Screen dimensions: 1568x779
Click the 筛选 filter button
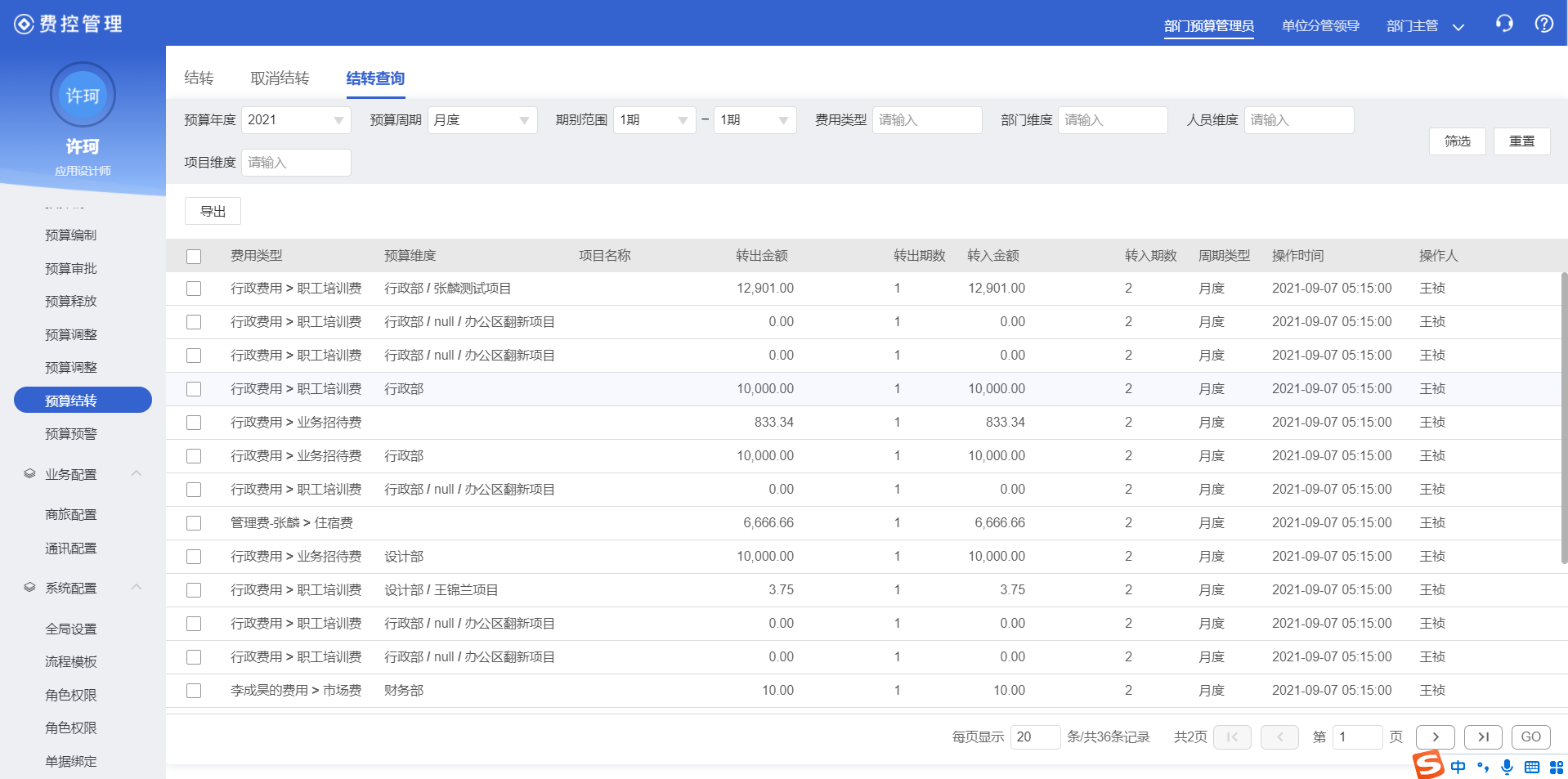tap(1458, 141)
